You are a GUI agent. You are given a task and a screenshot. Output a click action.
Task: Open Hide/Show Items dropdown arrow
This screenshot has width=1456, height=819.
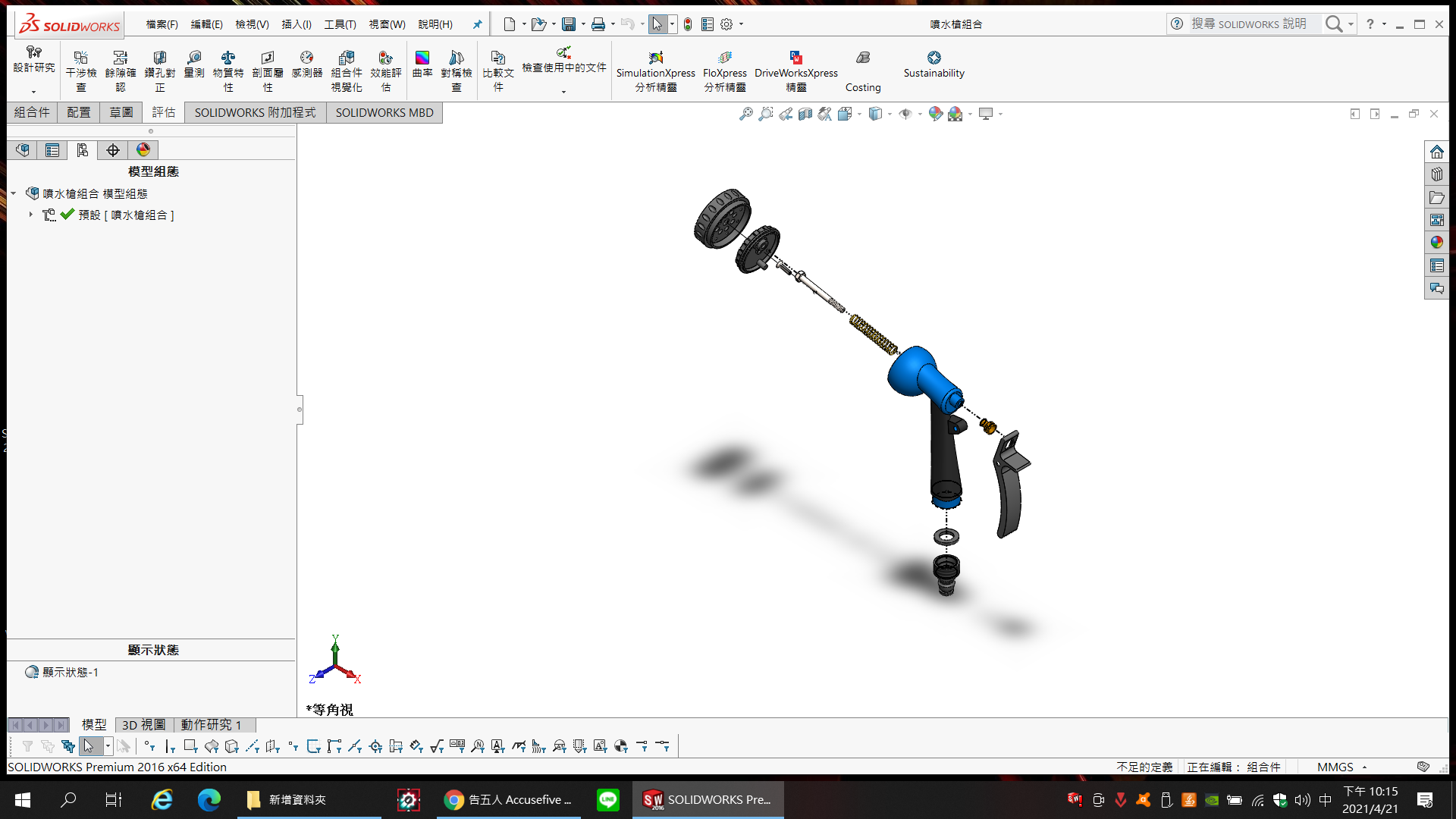(x=920, y=114)
